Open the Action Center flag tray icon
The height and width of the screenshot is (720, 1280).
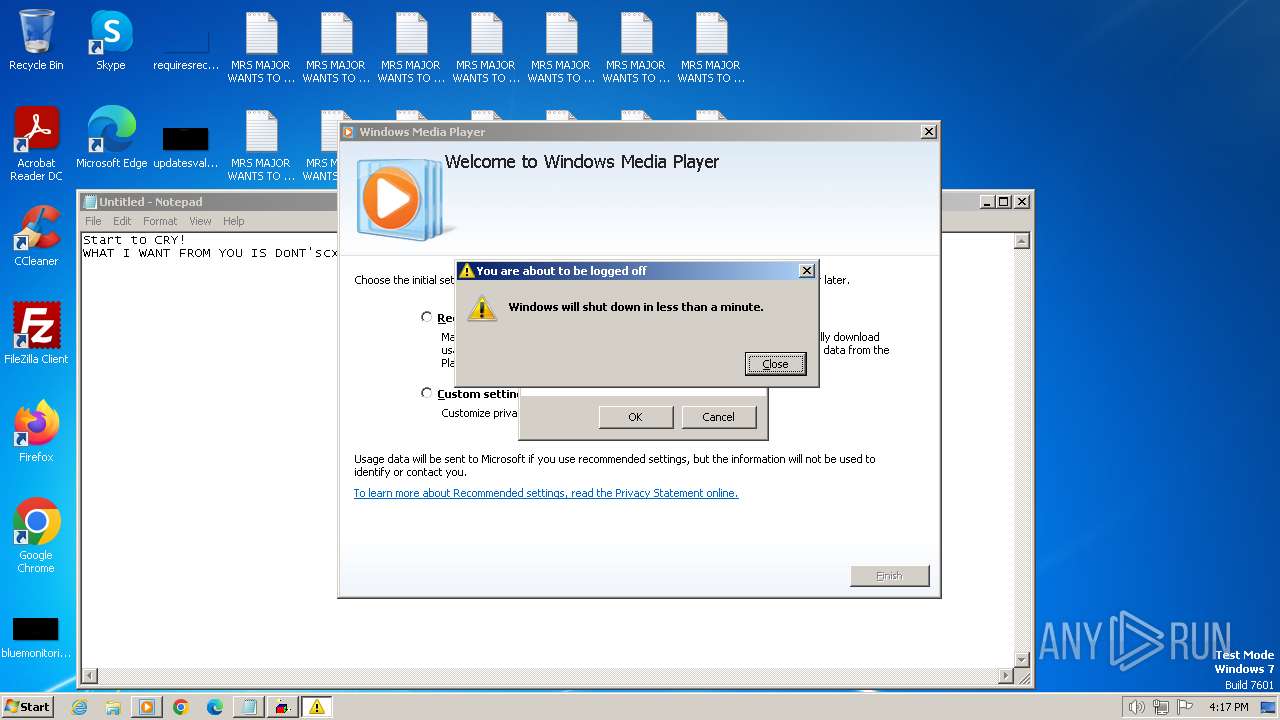tap(1185, 707)
